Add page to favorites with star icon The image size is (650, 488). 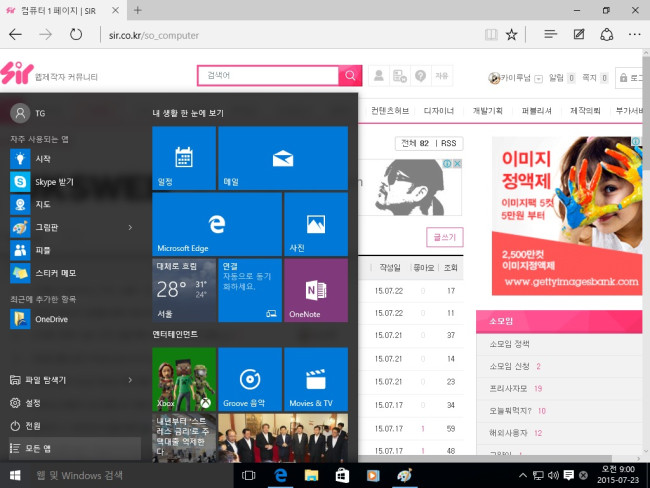[x=511, y=34]
